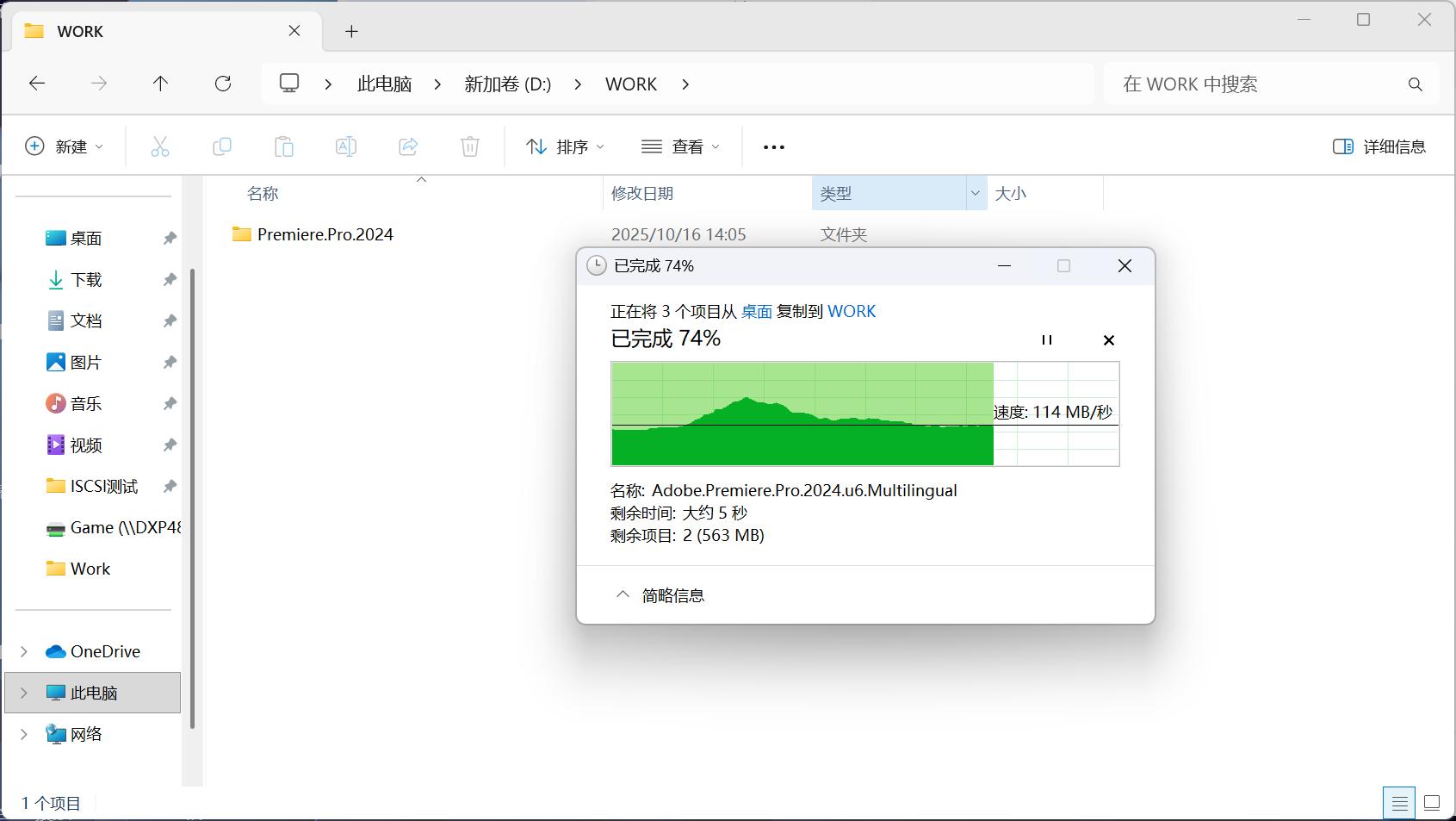Open the Game network drive in sidebar
Viewport: 1456px width, 821px height.
pyautogui.click(x=112, y=528)
